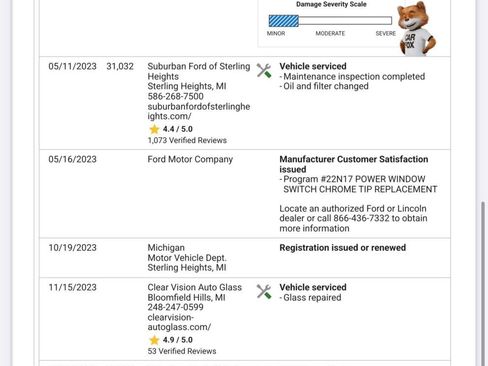The width and height of the screenshot is (488, 366).
Task: Click the gold star beside 4.9 / 5.0 rating
Action: [x=154, y=340]
